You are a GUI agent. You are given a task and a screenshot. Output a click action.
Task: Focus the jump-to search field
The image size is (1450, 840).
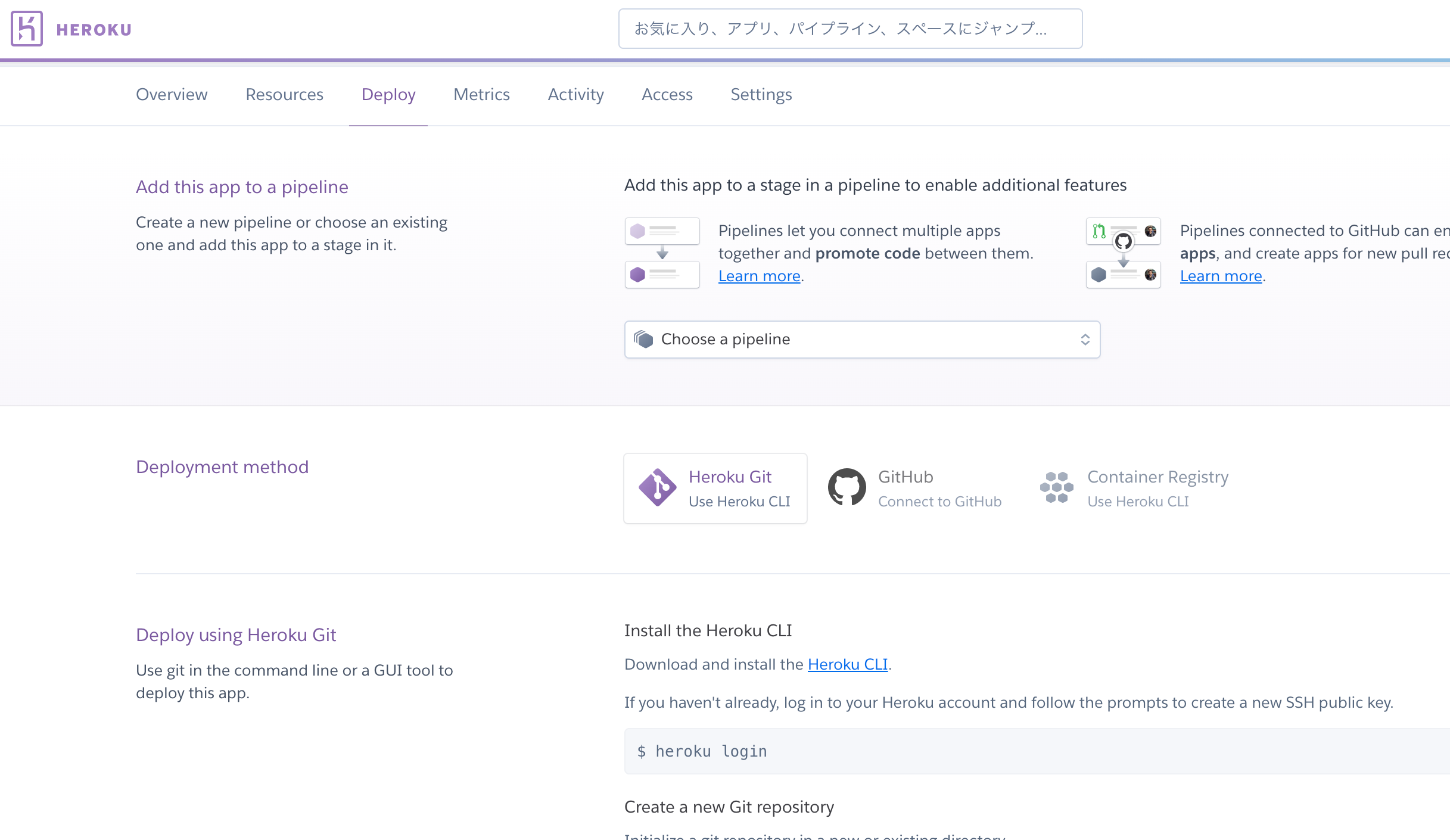tap(850, 29)
